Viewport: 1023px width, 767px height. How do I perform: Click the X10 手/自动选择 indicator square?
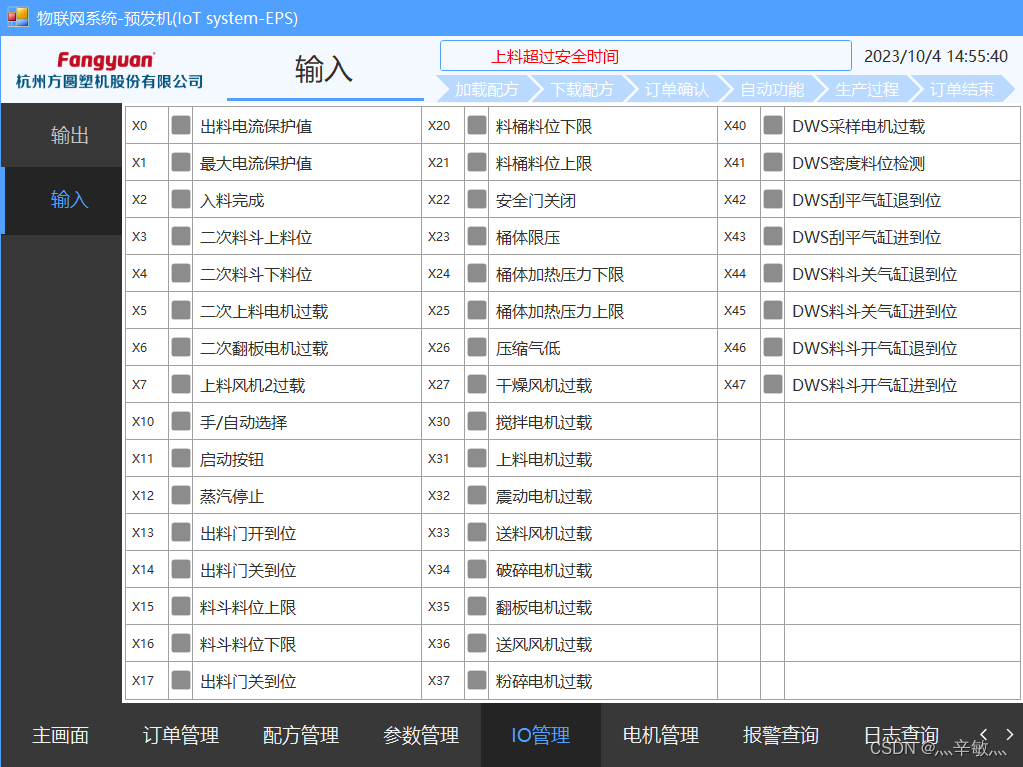click(181, 421)
